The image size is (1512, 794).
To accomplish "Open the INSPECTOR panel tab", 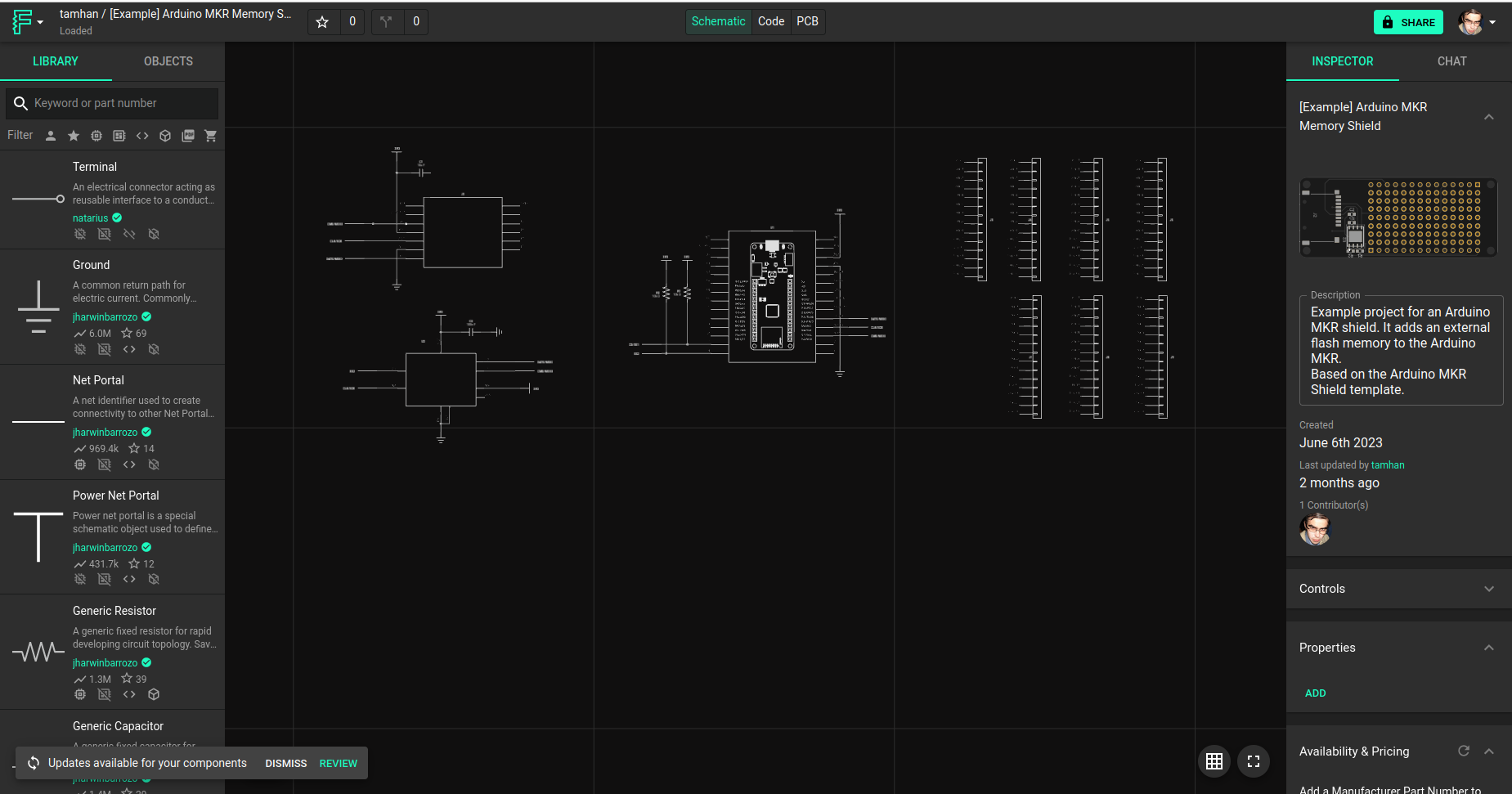I will click(1342, 61).
